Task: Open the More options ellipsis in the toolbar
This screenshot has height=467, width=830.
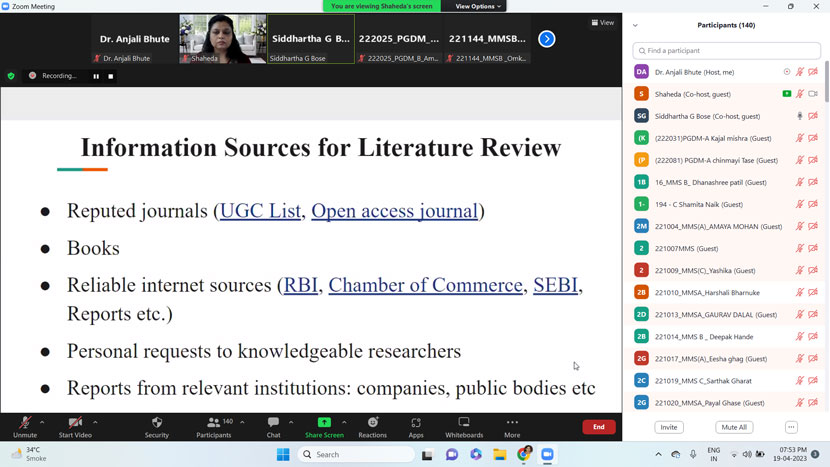Action: [x=512, y=423]
